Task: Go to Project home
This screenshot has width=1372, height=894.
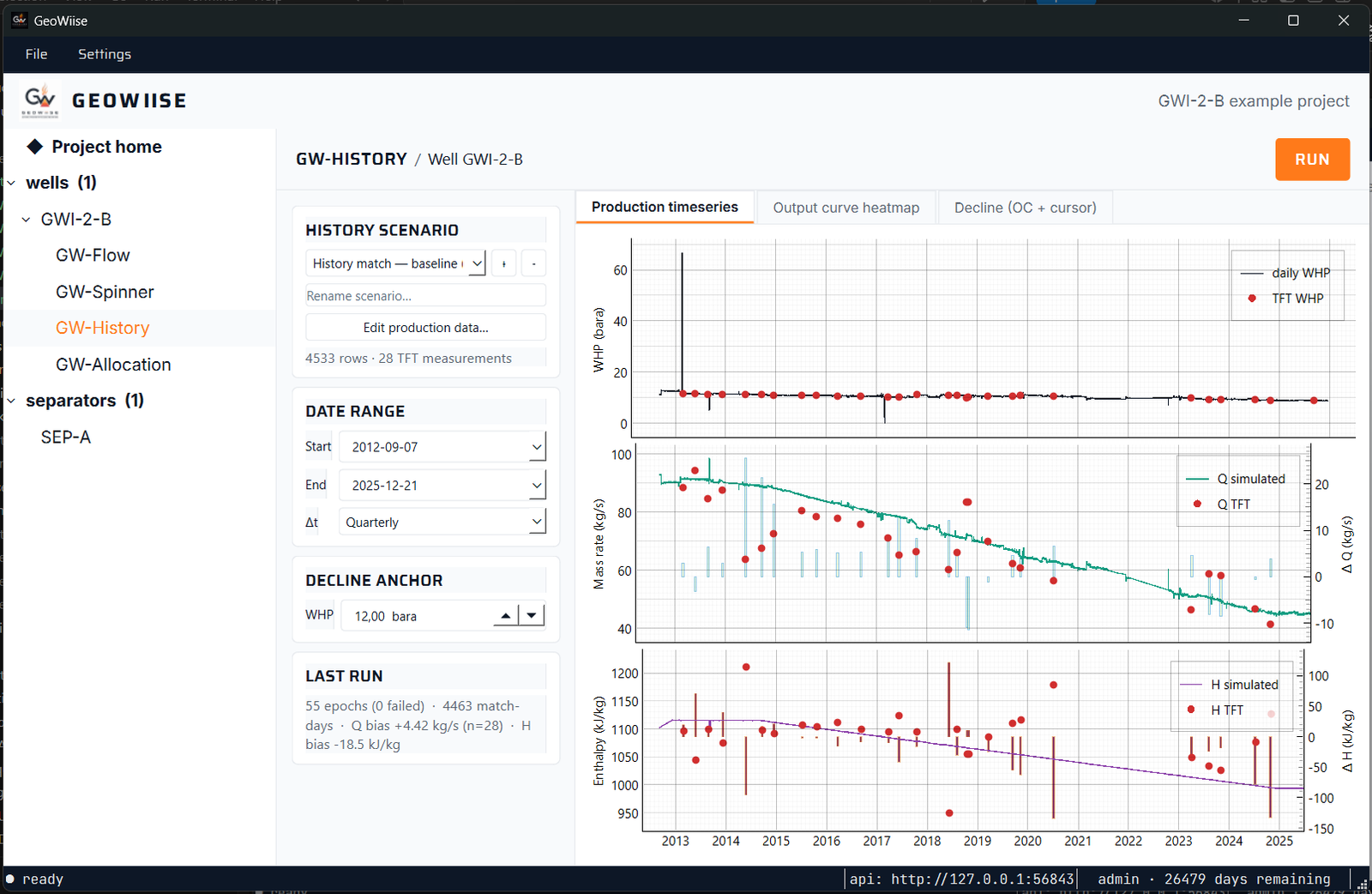Action: 106,147
